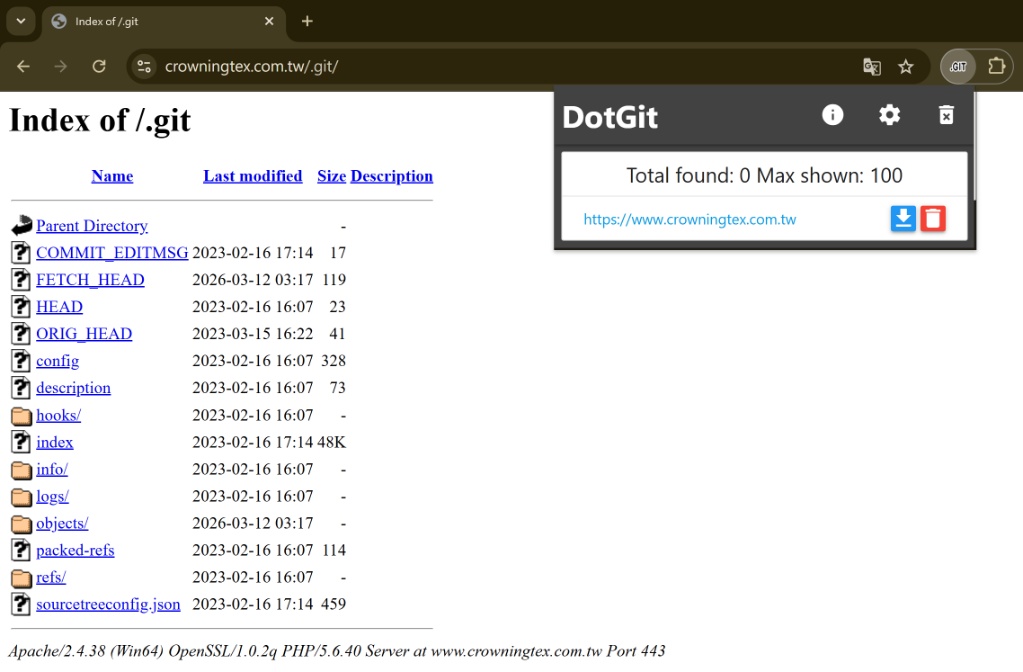Viewport: 1023px width, 672px height.
Task: Clear all found sites in DotGit header
Action: 945,115
